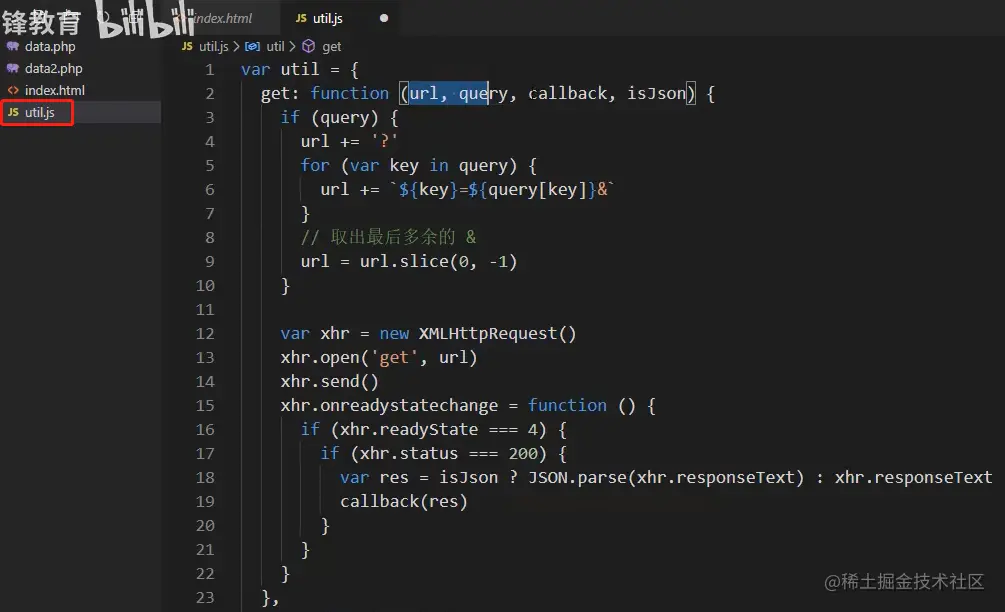Image resolution: width=1005 pixels, height=612 pixels.
Task: Click "xhr.open('get', url)" on line 13
Action: pyautogui.click(x=379, y=358)
